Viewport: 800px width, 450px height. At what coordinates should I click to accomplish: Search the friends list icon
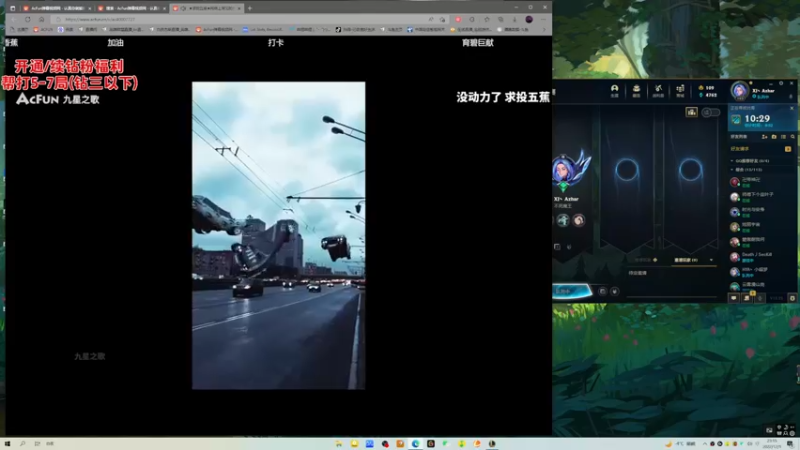[x=792, y=137]
